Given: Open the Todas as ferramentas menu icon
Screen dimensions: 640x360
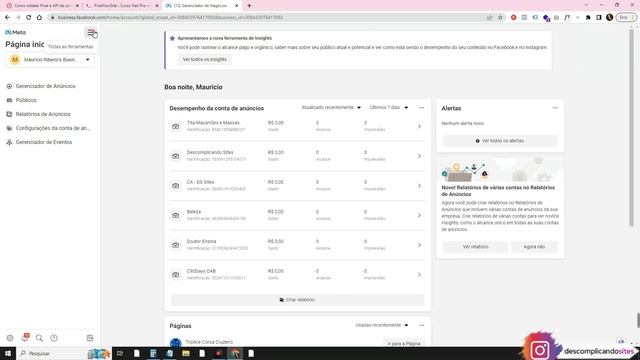Looking at the screenshot, I should [91, 33].
